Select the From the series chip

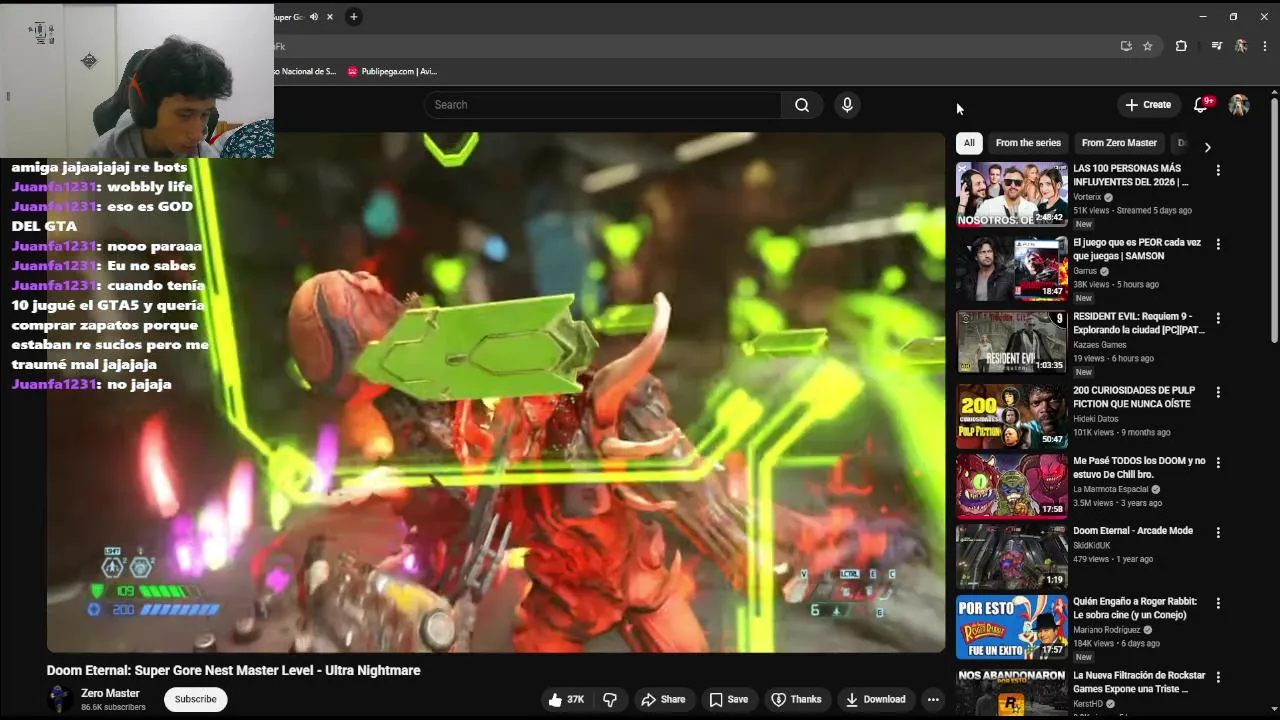tap(1028, 143)
